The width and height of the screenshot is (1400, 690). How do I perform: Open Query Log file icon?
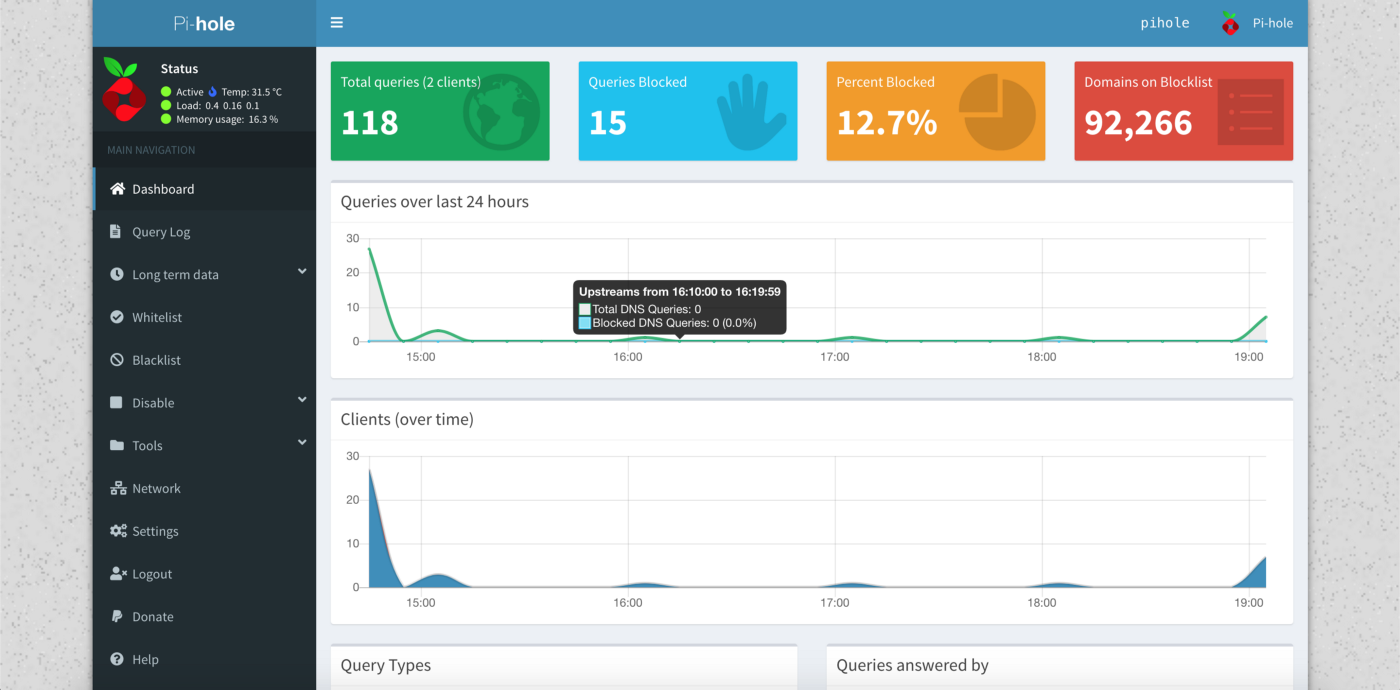click(x=116, y=231)
